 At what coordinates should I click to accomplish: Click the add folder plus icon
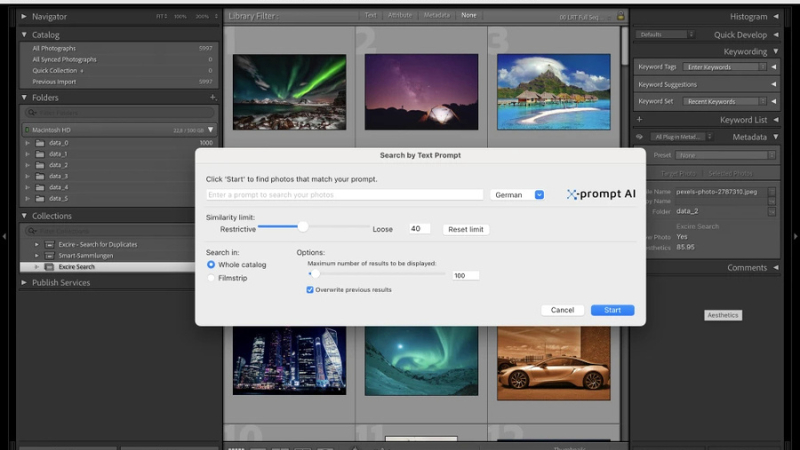coord(213,97)
